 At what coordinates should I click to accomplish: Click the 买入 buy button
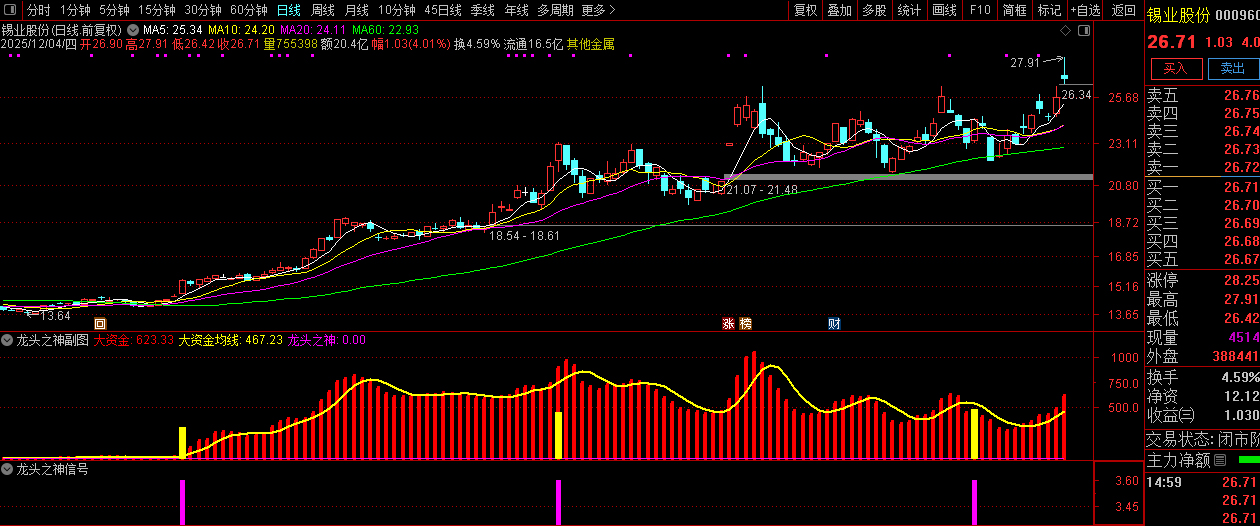tap(1176, 69)
